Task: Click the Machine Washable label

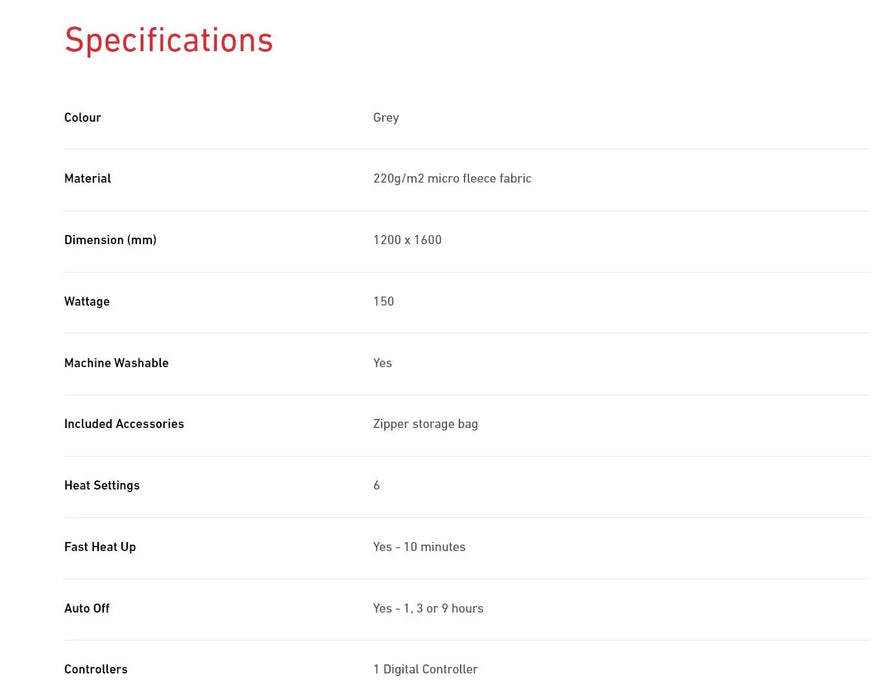Action: (x=116, y=363)
